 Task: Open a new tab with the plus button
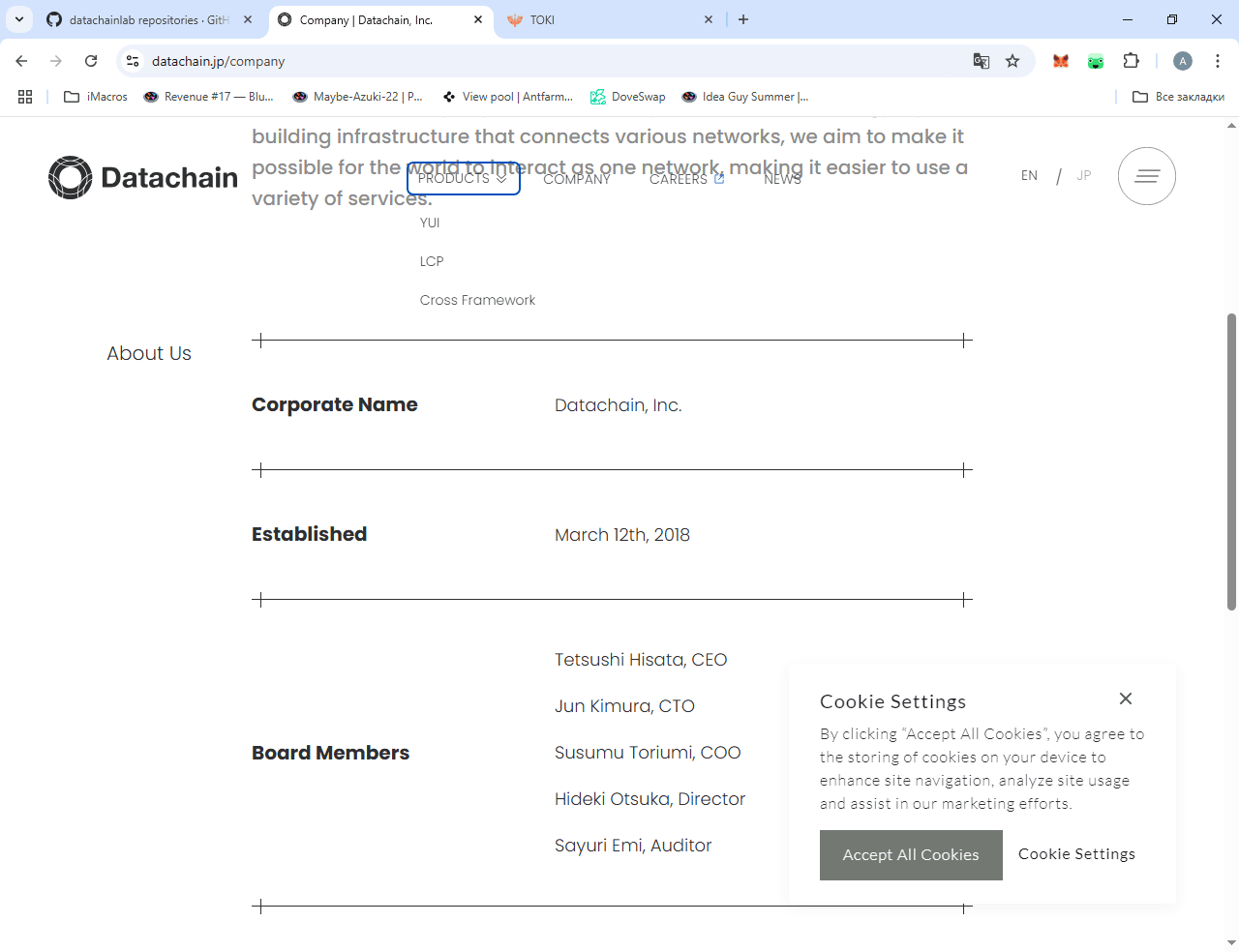click(x=743, y=19)
